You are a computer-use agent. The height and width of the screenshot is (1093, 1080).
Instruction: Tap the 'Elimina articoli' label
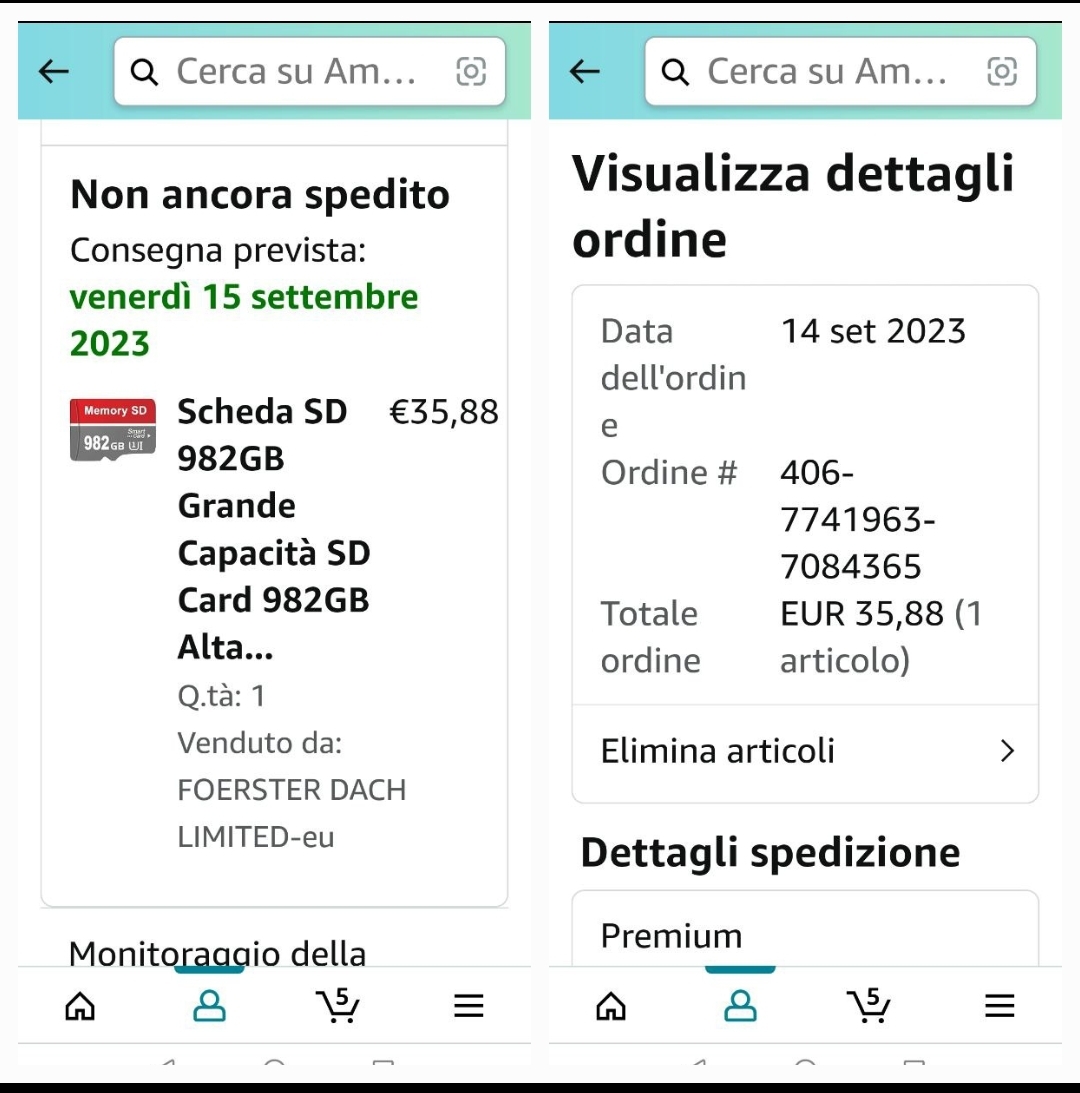click(718, 751)
